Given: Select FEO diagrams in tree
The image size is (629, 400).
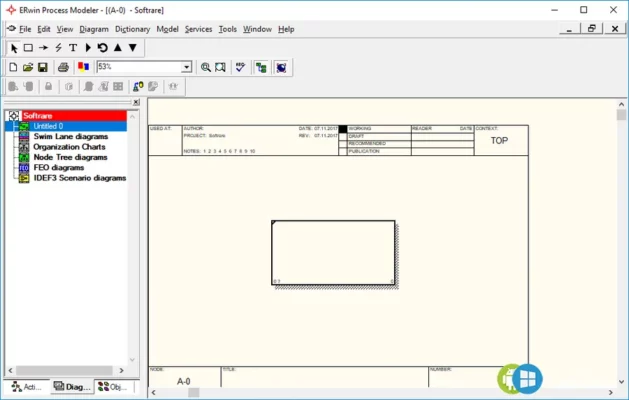Looking at the screenshot, I should tap(59, 168).
